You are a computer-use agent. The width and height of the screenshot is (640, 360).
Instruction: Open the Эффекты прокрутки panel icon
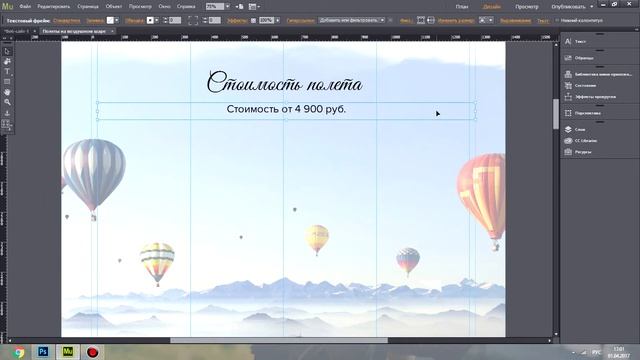click(568, 97)
